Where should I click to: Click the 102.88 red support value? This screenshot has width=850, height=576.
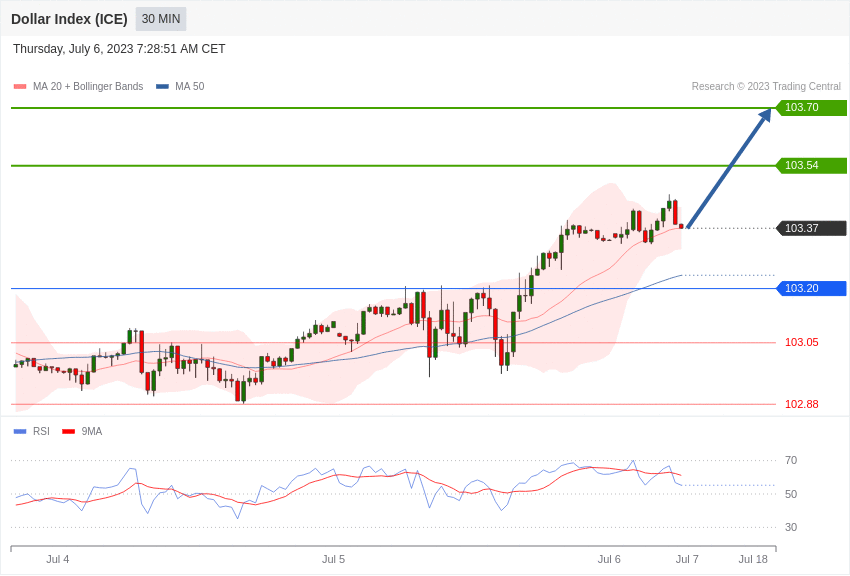coord(802,404)
